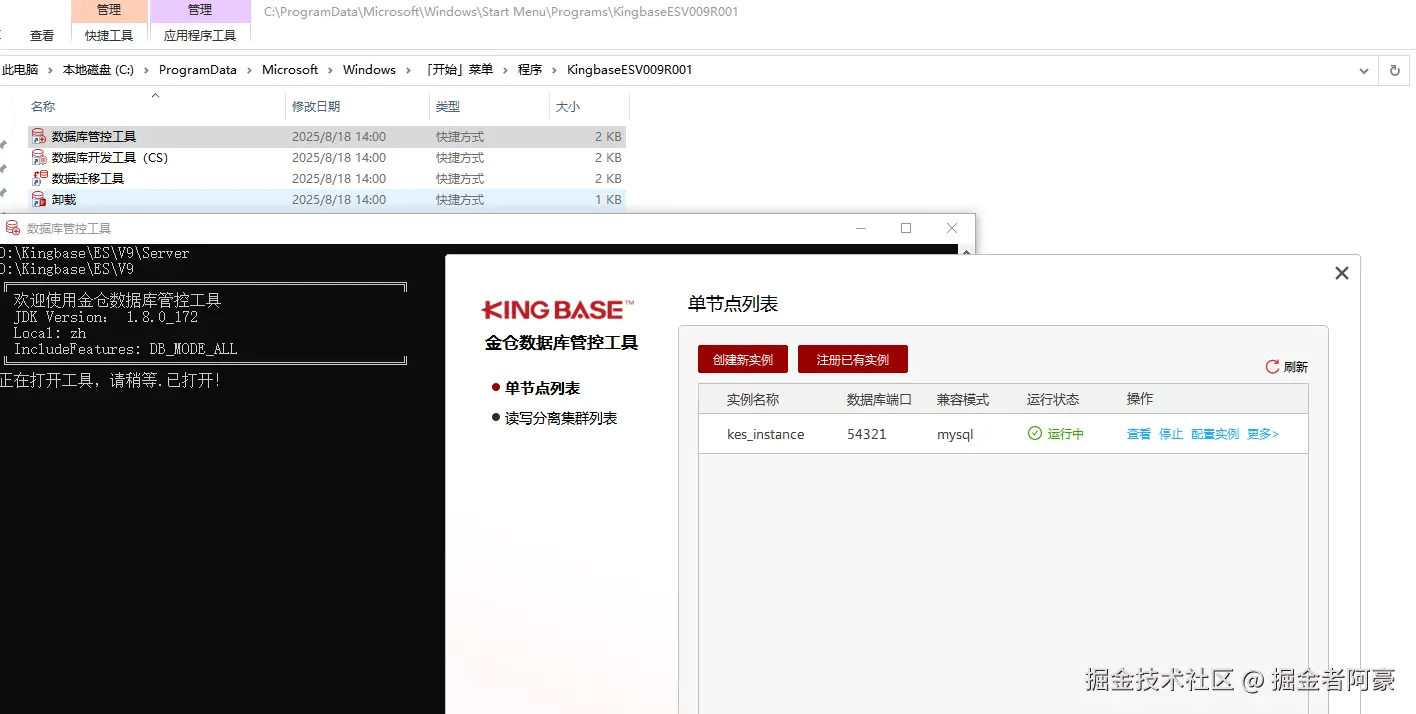The image size is (1416, 714).
Task: Open the 查看 ribbon tab
Action: click(42, 35)
